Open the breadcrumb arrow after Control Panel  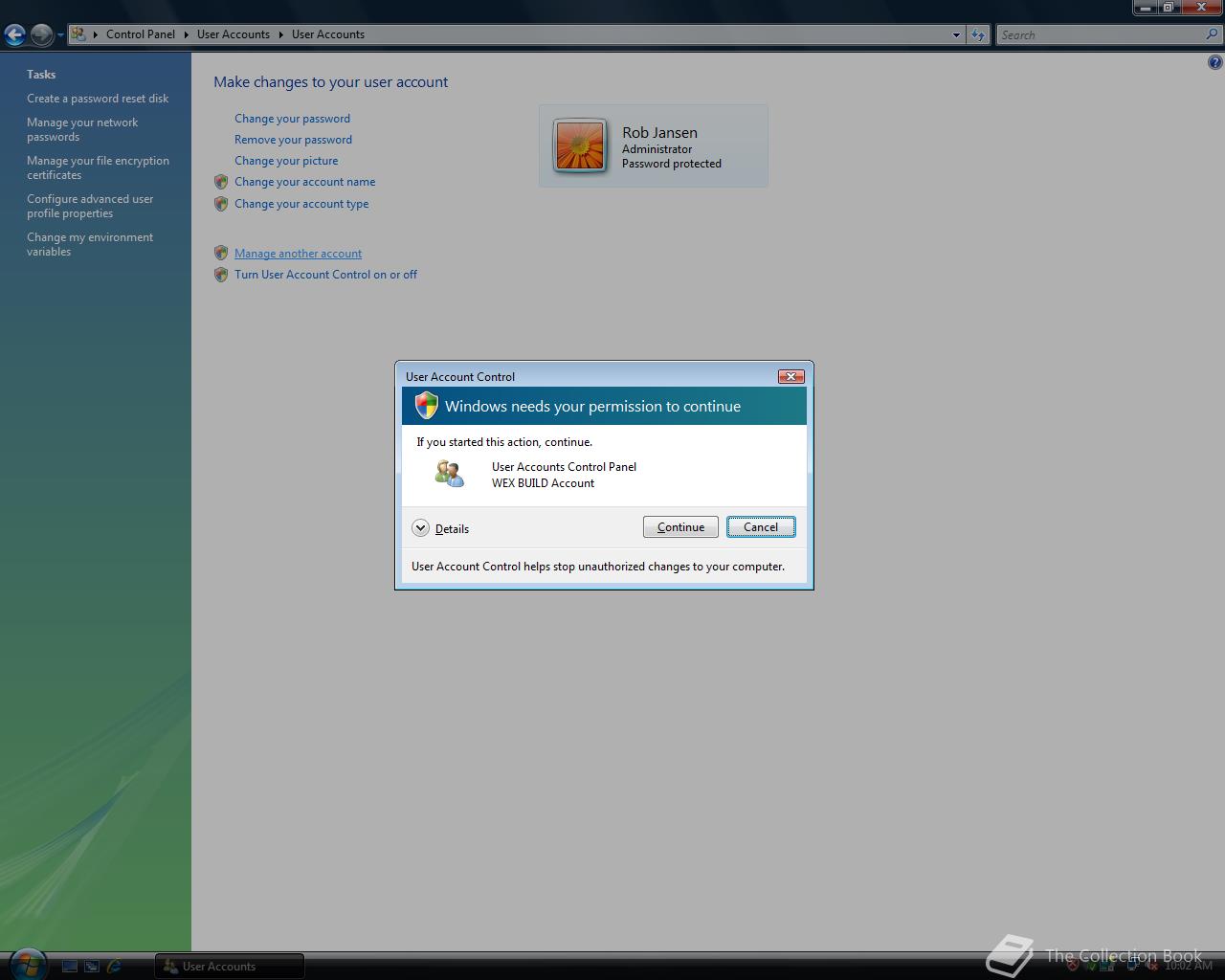click(187, 34)
